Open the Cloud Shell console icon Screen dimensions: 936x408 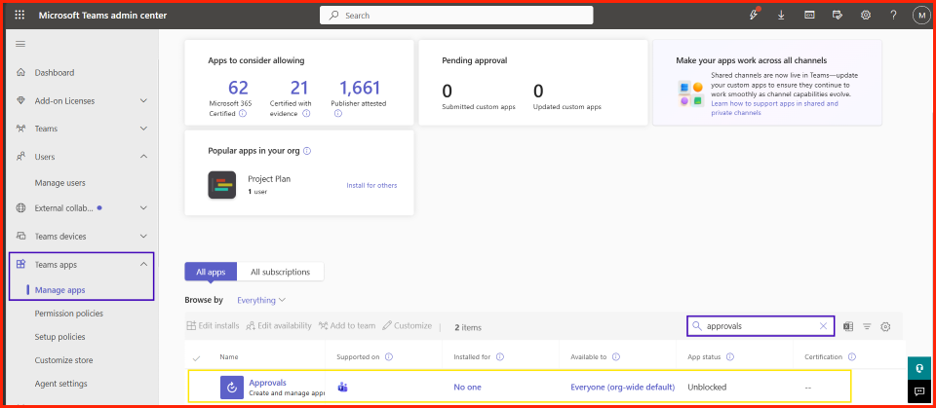[x=809, y=16]
